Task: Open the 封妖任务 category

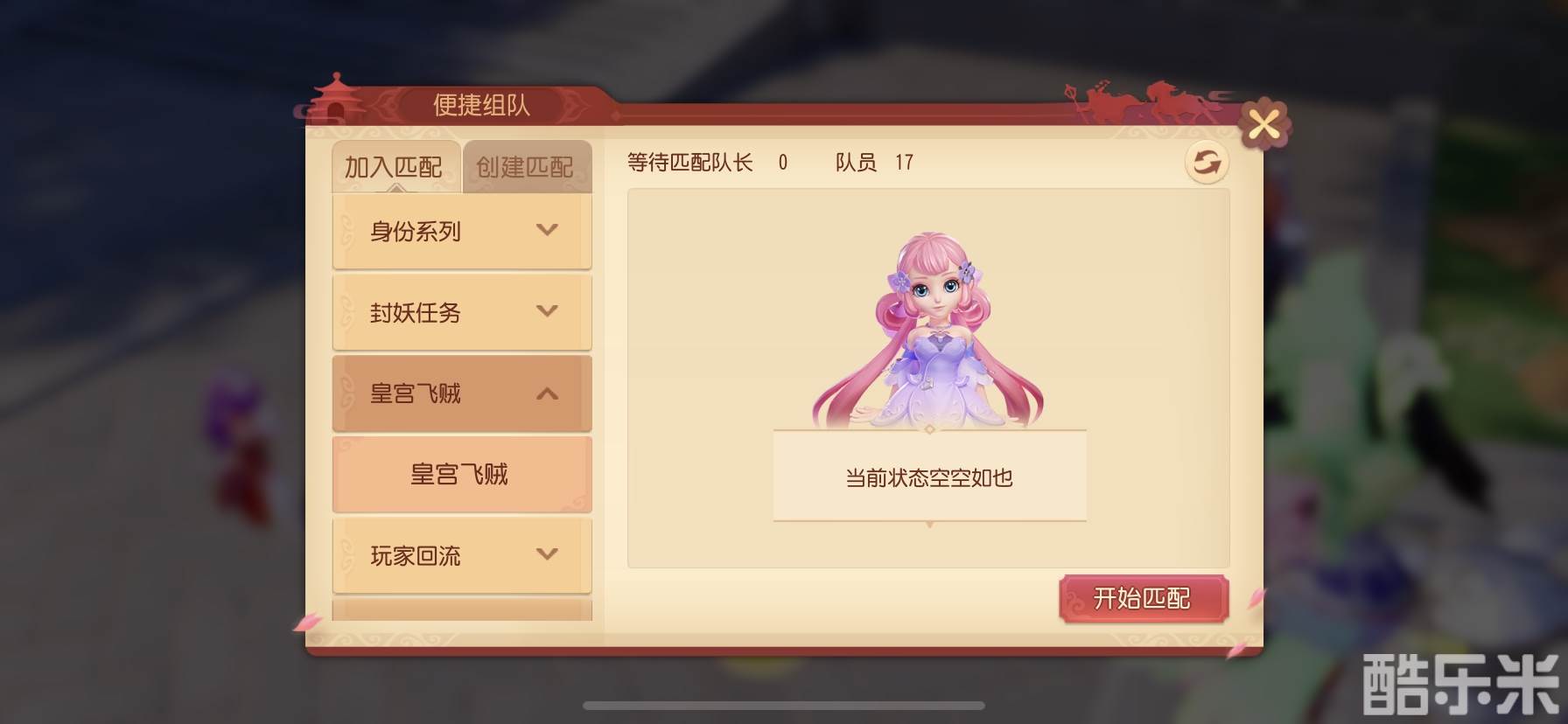Action: click(x=462, y=312)
